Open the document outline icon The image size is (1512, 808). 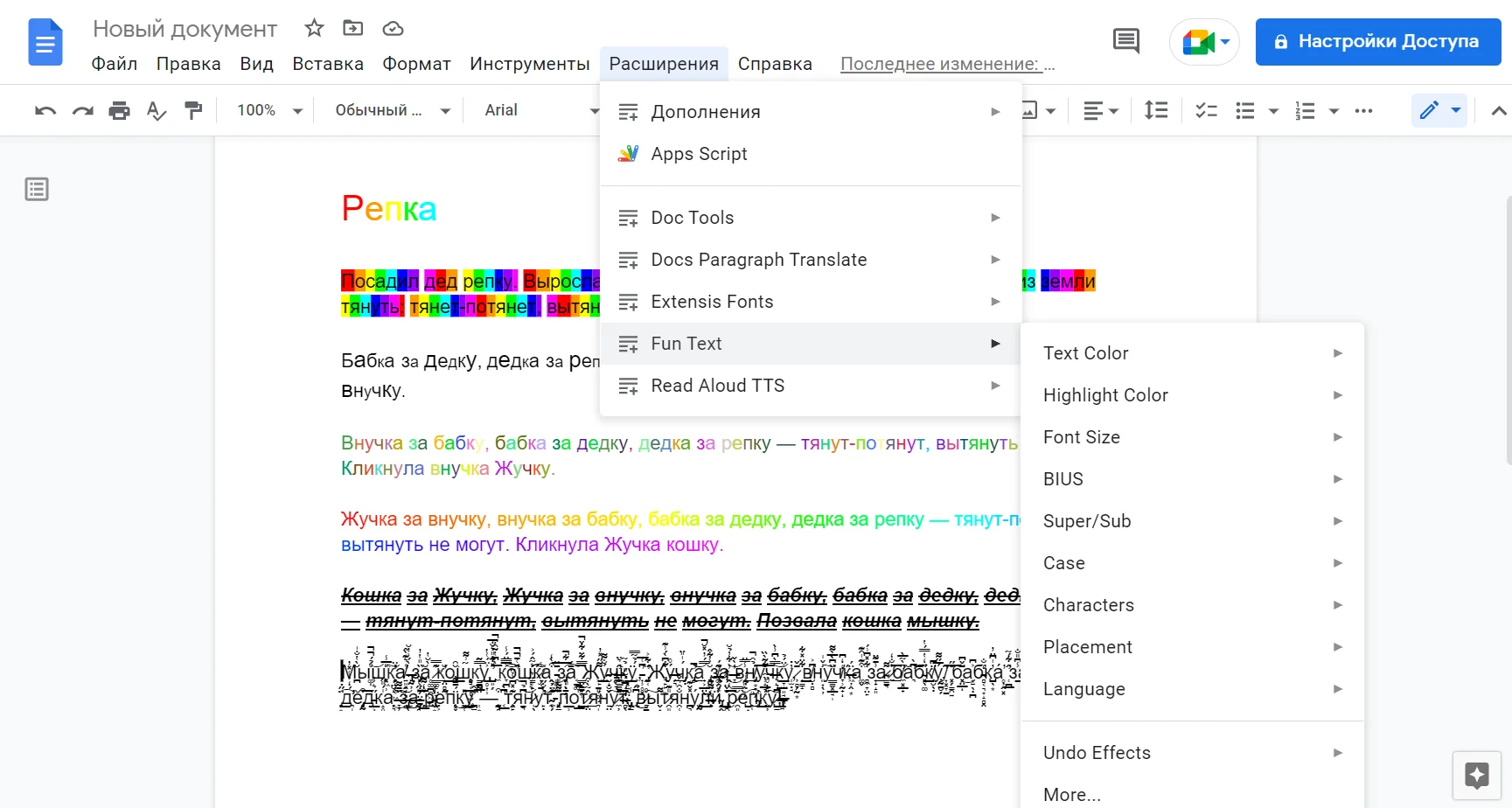[x=37, y=189]
